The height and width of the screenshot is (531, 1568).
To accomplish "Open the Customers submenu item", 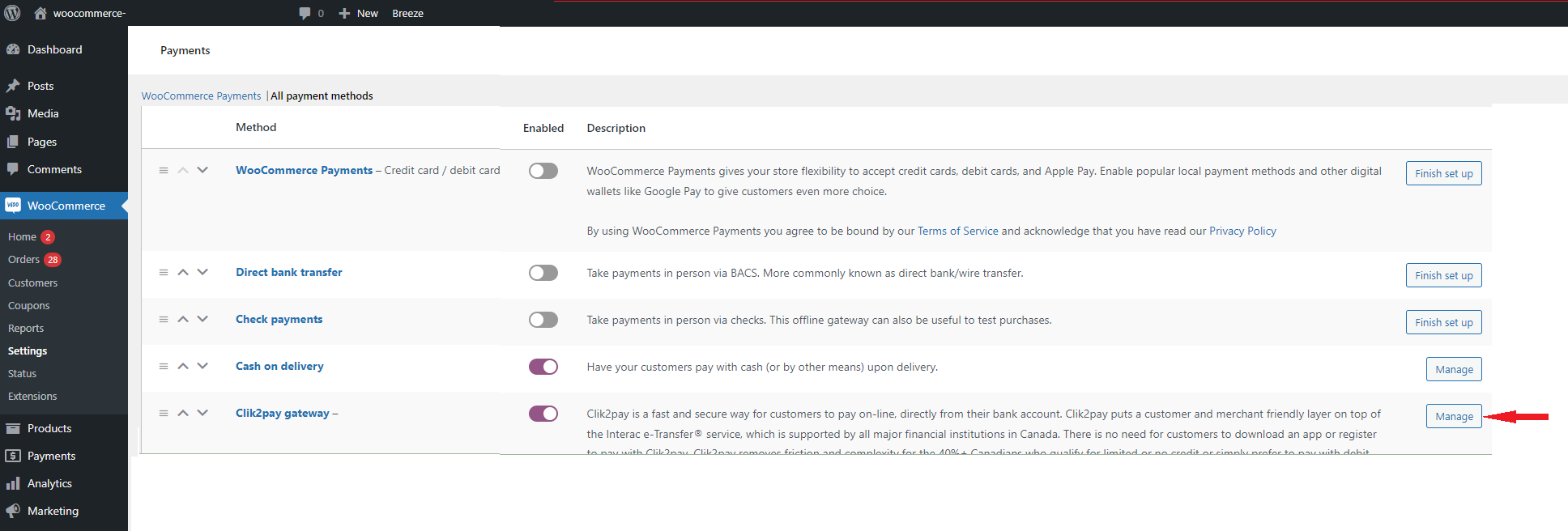I will [33, 282].
